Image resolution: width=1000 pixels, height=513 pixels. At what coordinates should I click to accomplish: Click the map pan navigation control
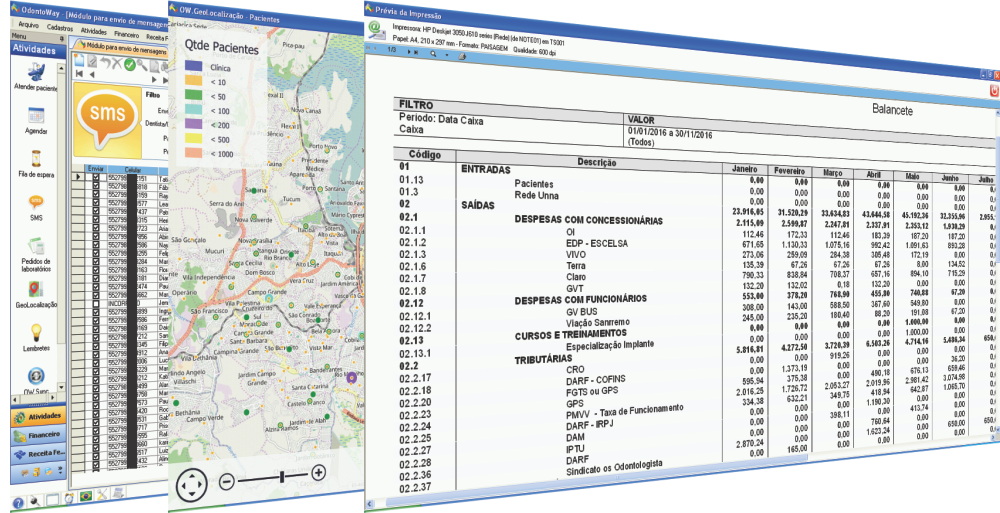point(191,484)
